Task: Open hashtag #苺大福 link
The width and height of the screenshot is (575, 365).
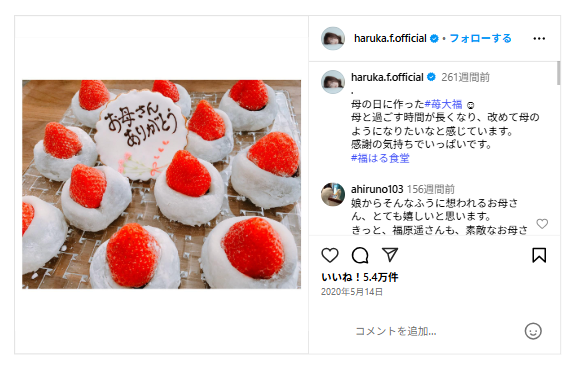Action: pyautogui.click(x=443, y=104)
